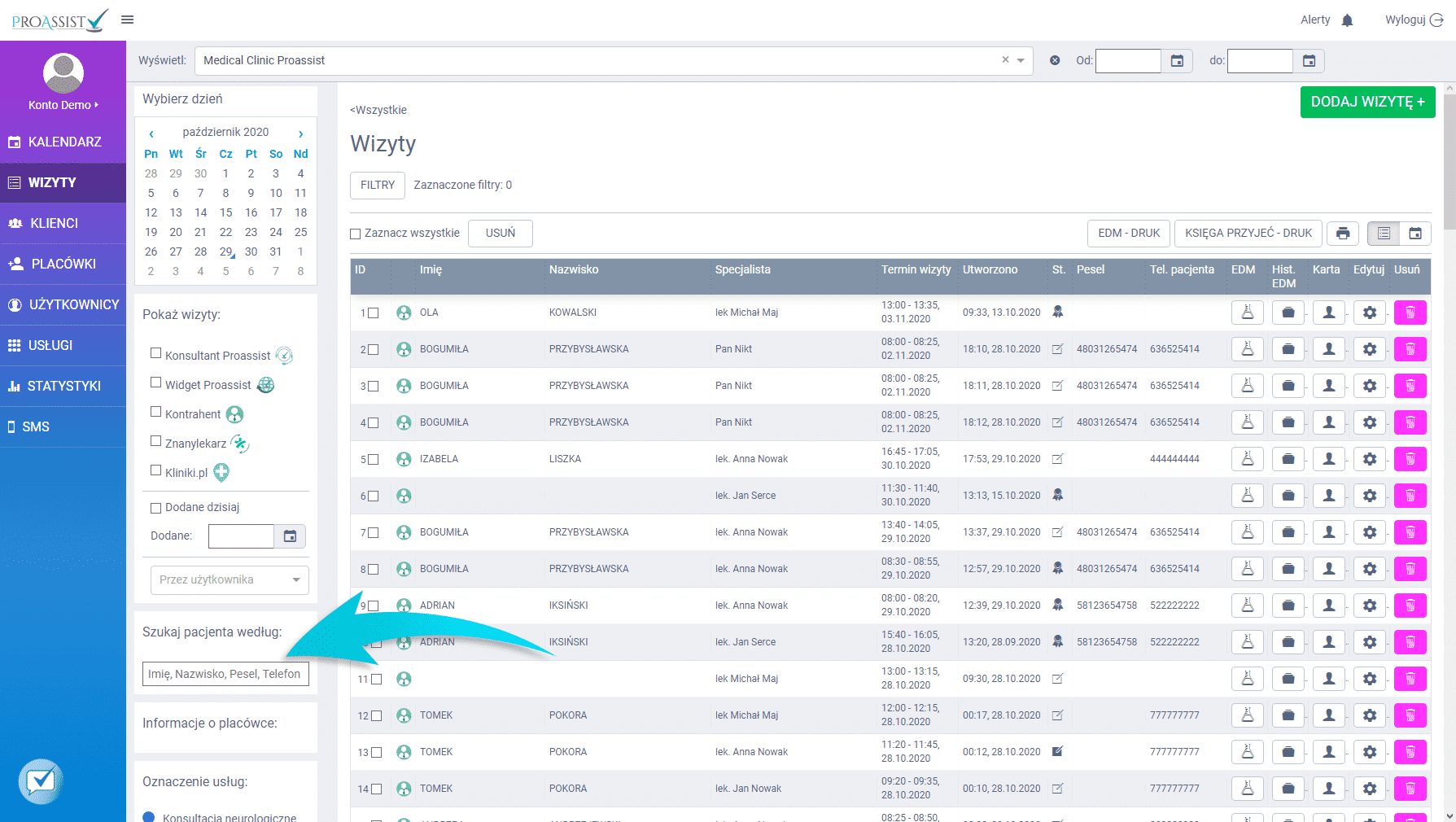Edit visit gear icon for OLA KOWALSKI
This screenshot has height=822, width=1456.
1370,313
